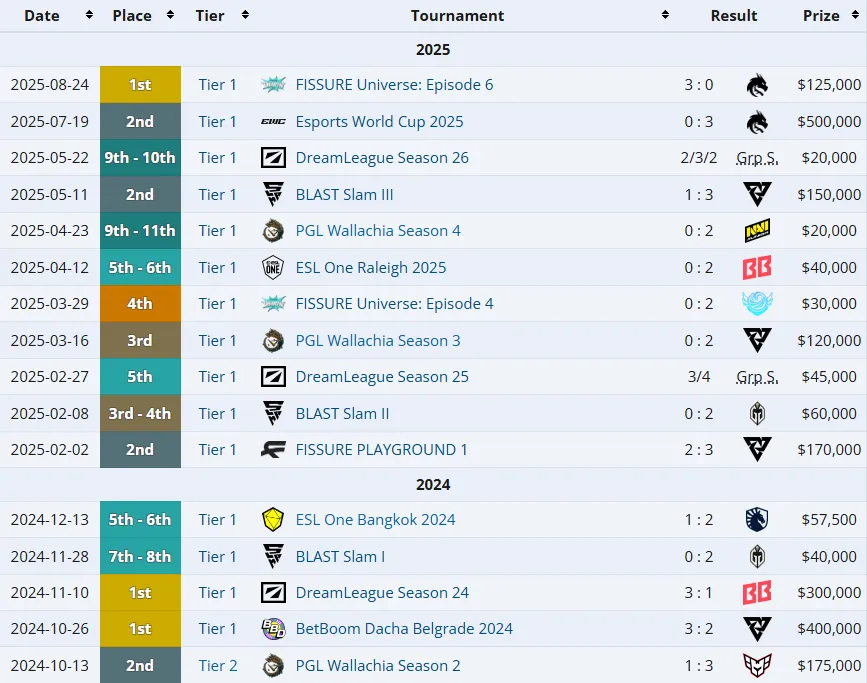Click the Team Falcons logo in FISSURE Episode 4 row
867x683 pixels.
[x=757, y=304]
